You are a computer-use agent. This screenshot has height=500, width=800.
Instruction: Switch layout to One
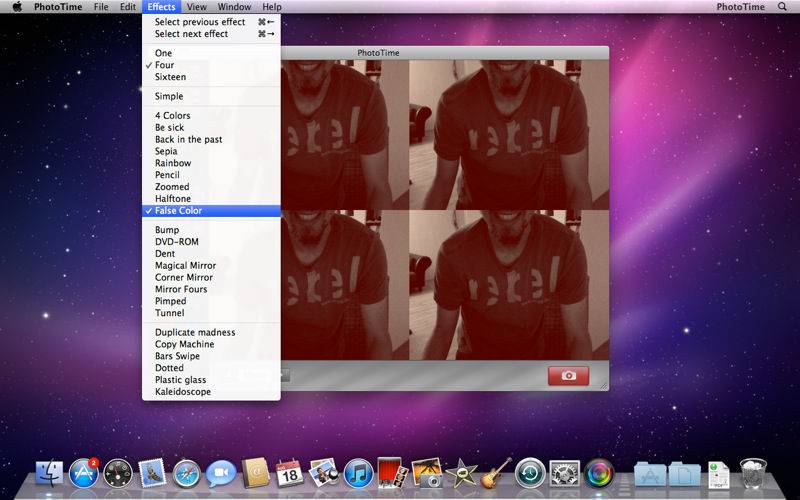[x=163, y=53]
